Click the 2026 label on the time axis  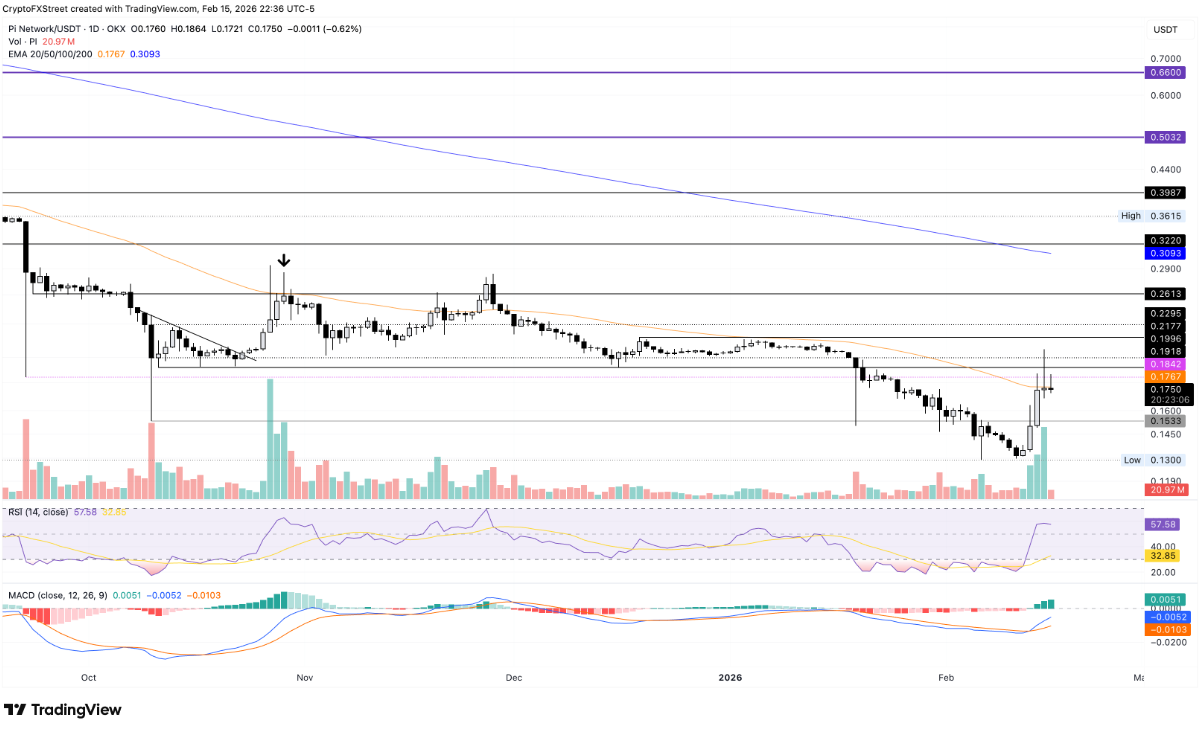[x=731, y=677]
